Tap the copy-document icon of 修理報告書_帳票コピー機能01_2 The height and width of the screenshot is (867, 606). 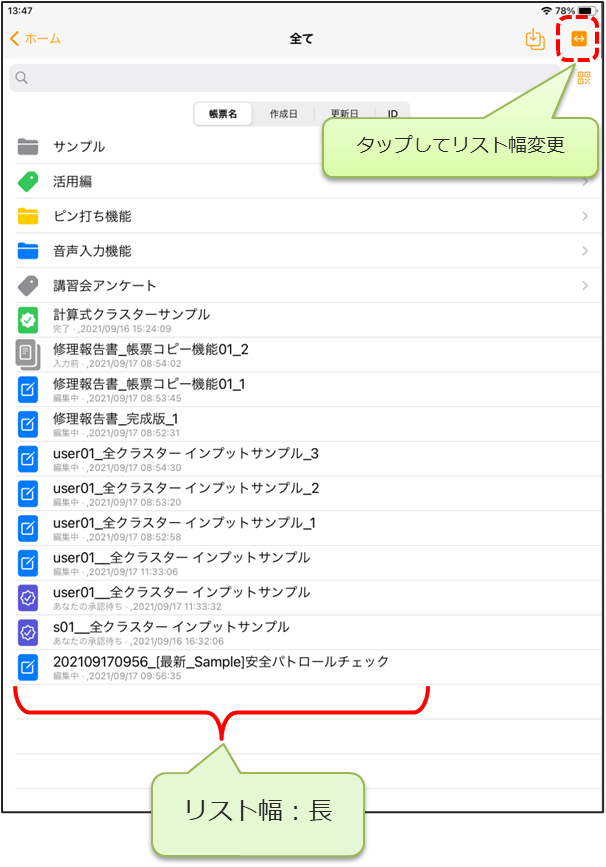pos(28,354)
